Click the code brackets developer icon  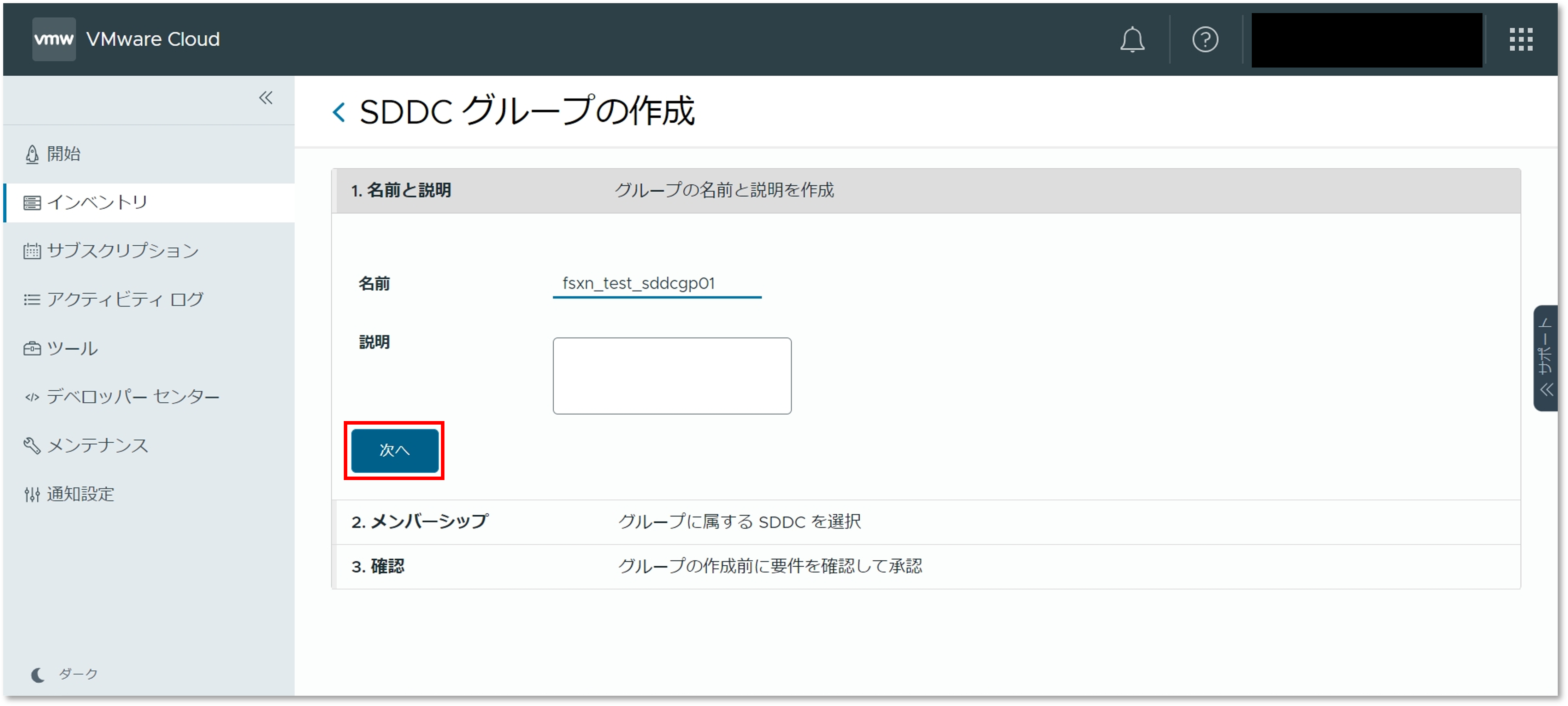point(32,397)
